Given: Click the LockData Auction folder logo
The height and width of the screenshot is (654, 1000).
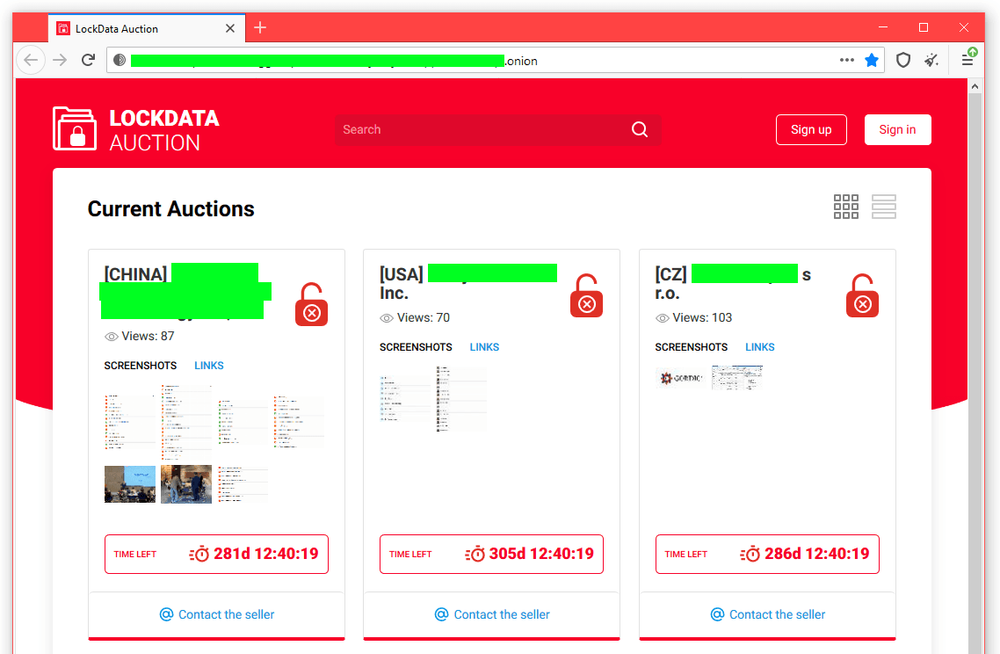Looking at the screenshot, I should tap(73, 129).
